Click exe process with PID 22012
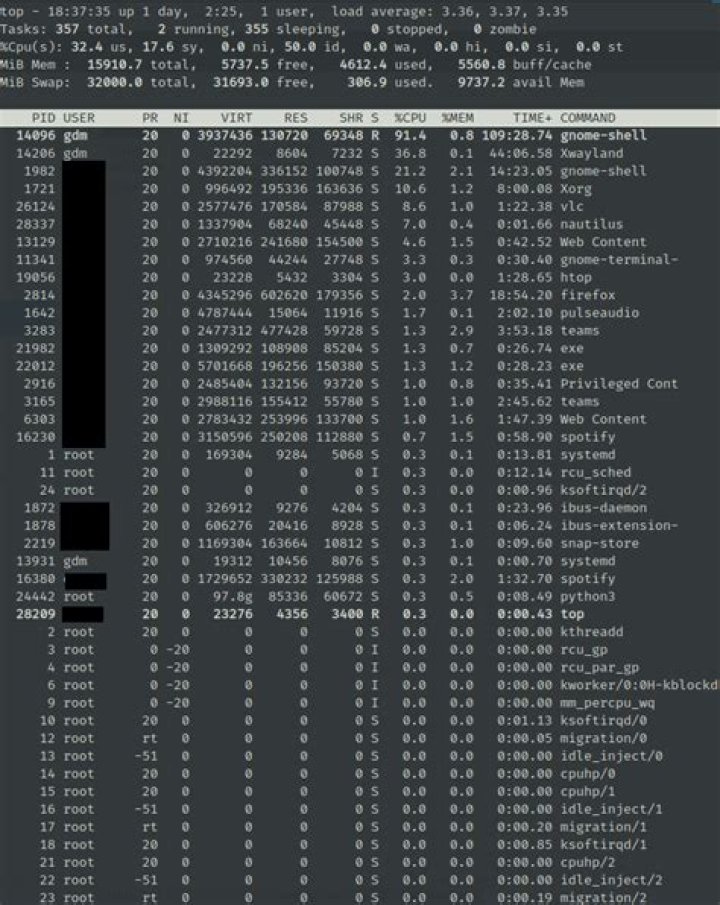This screenshot has width=720, height=905. (x=360, y=366)
